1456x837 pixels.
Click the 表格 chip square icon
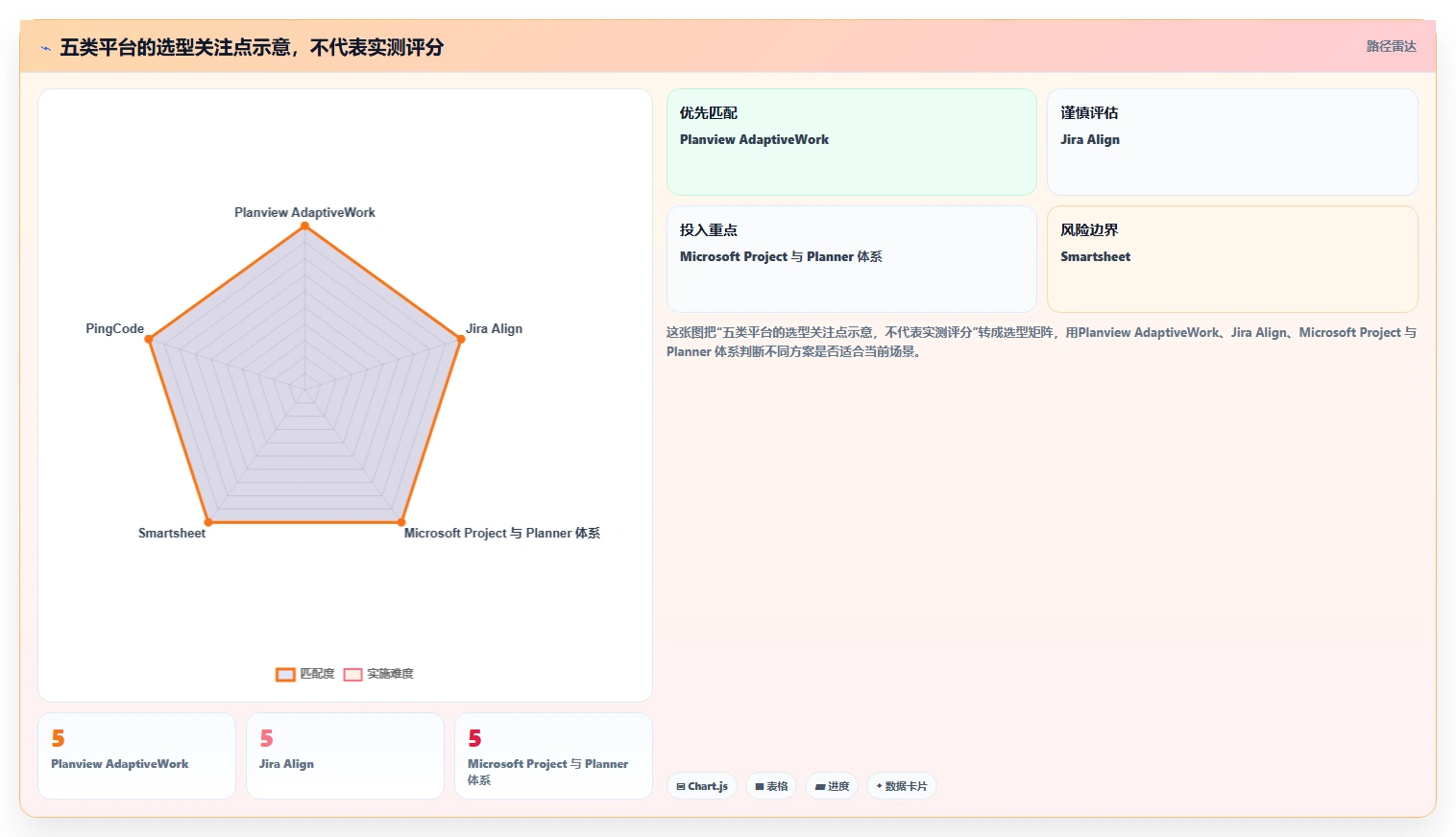coord(760,786)
